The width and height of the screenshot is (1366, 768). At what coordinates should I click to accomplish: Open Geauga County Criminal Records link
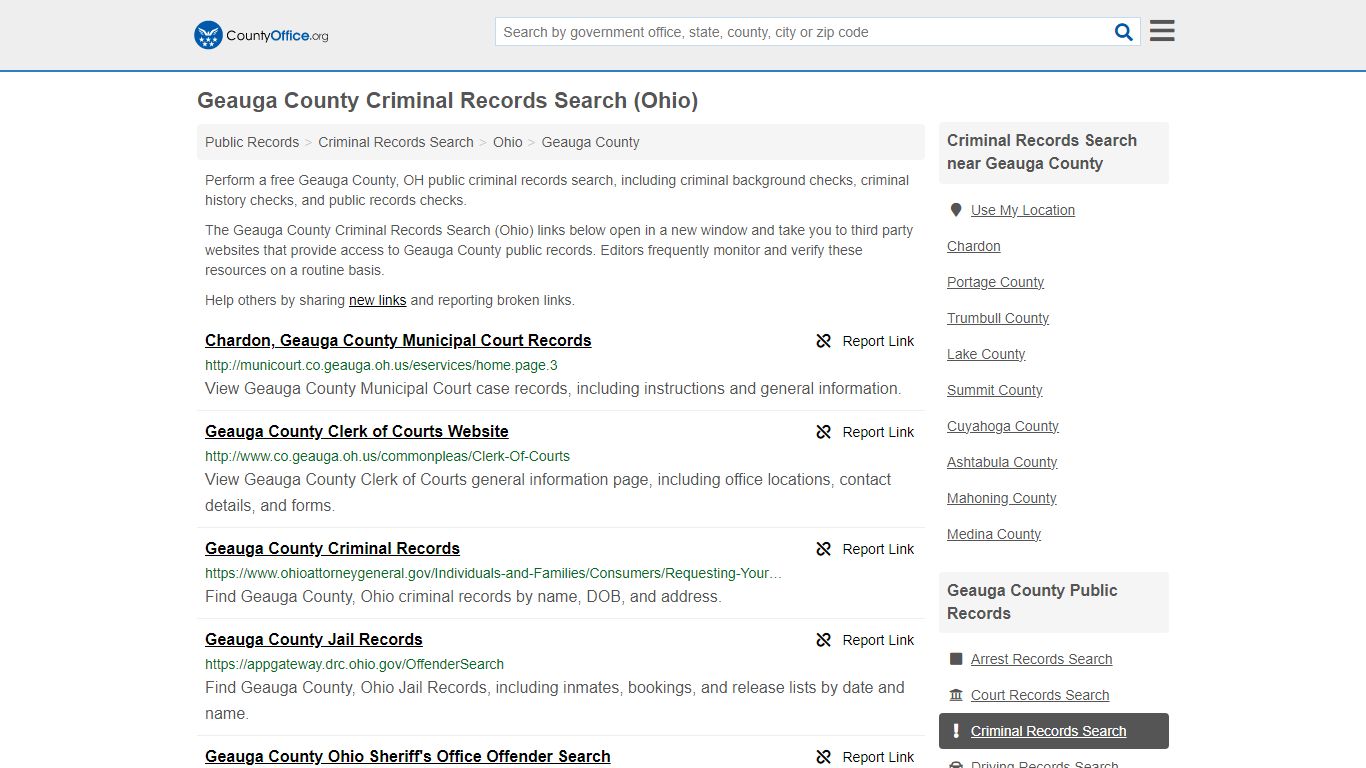pyautogui.click(x=332, y=548)
